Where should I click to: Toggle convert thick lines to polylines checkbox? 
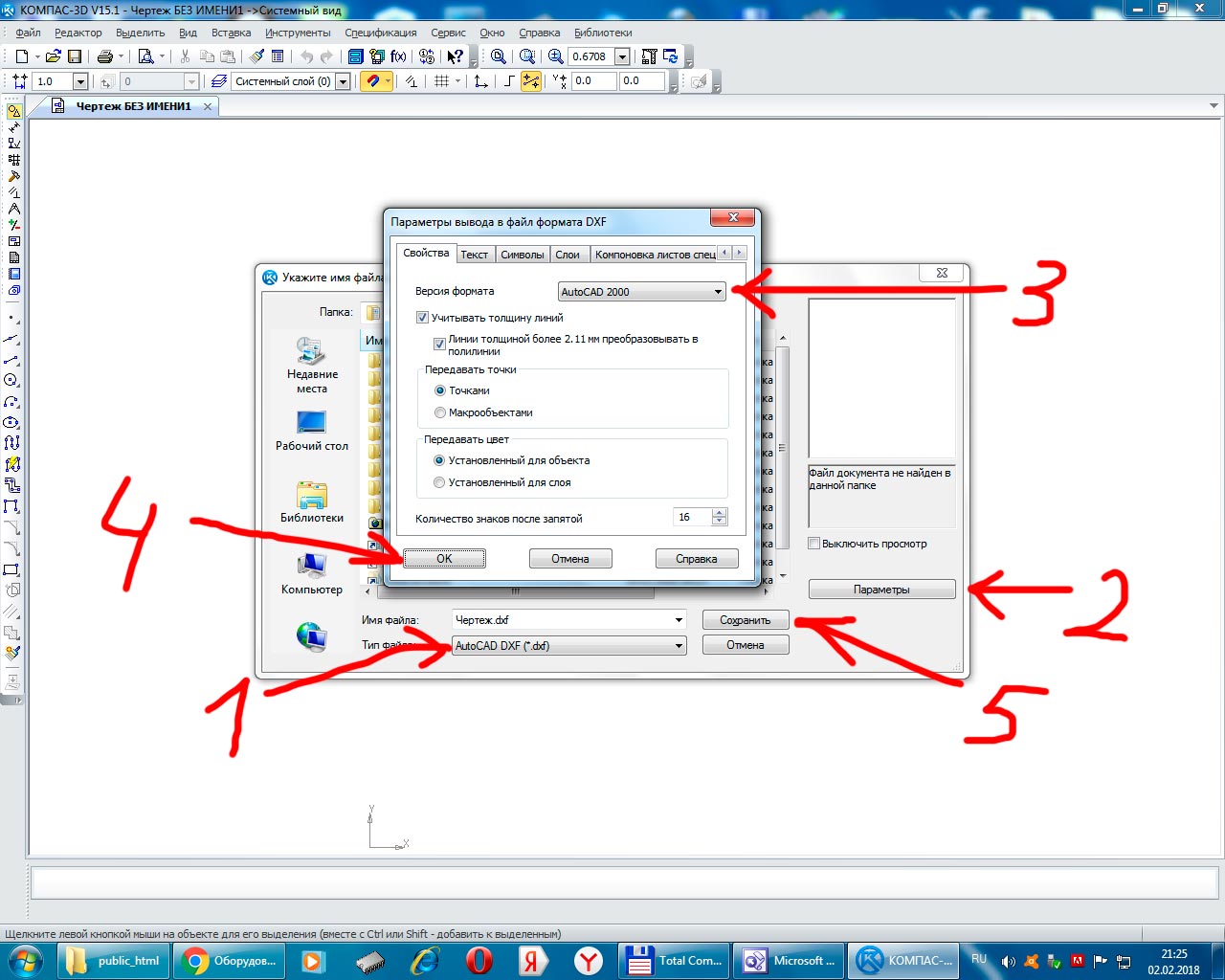click(x=439, y=345)
